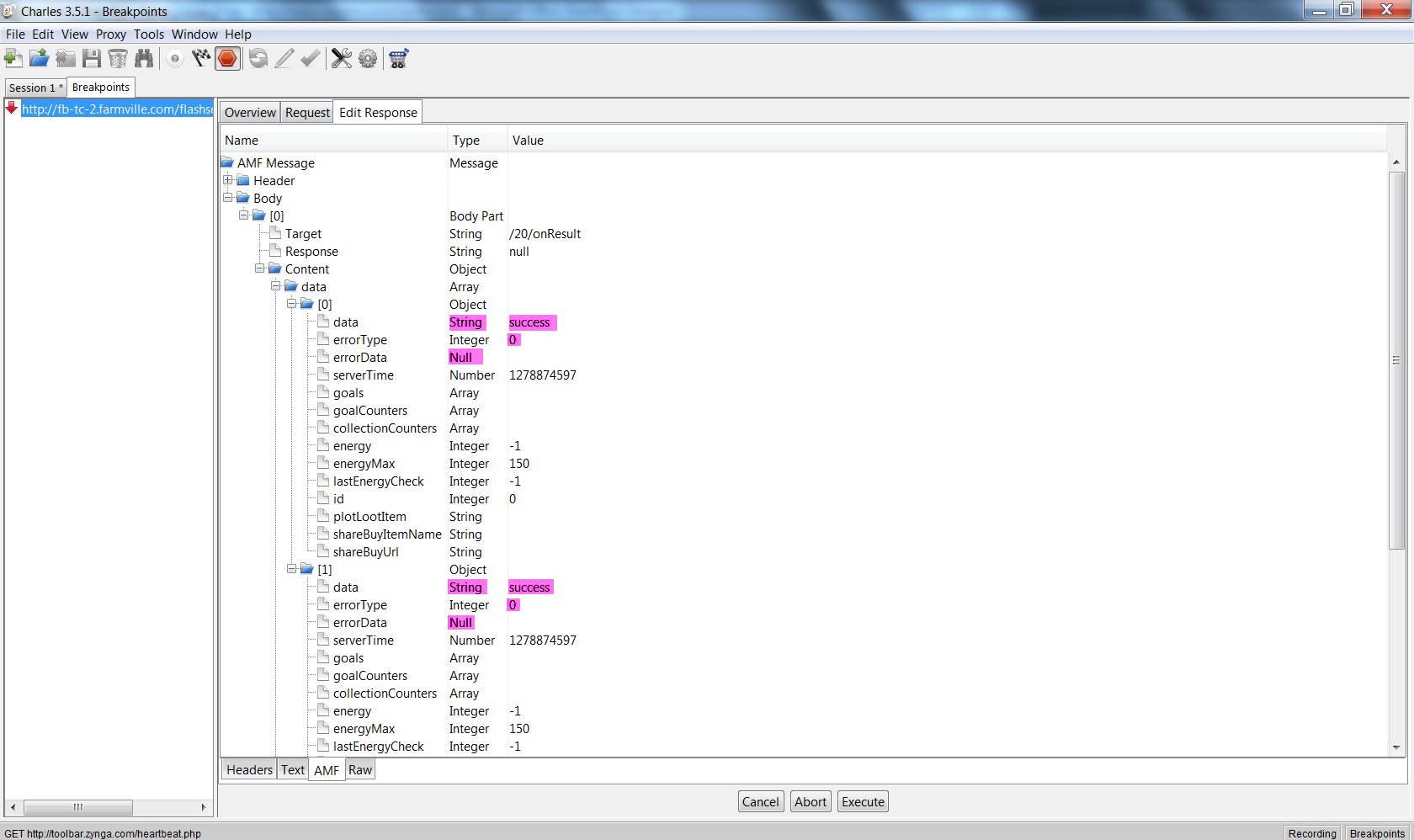This screenshot has height=840, width=1414.
Task: Click the left panel horizontal scrollbar thumb
Action: click(x=77, y=807)
